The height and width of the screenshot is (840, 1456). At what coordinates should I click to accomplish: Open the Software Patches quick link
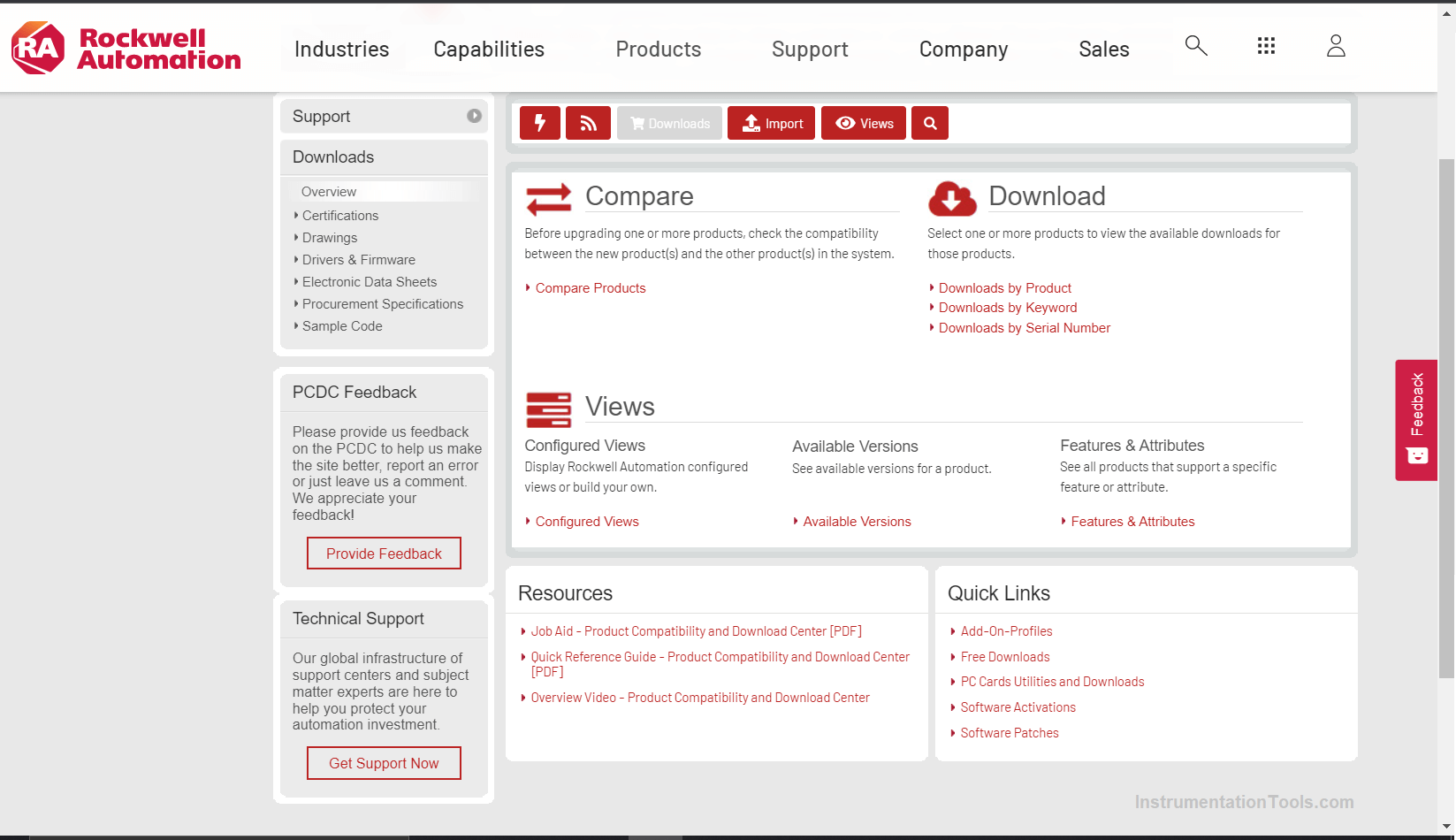pyautogui.click(x=1010, y=733)
